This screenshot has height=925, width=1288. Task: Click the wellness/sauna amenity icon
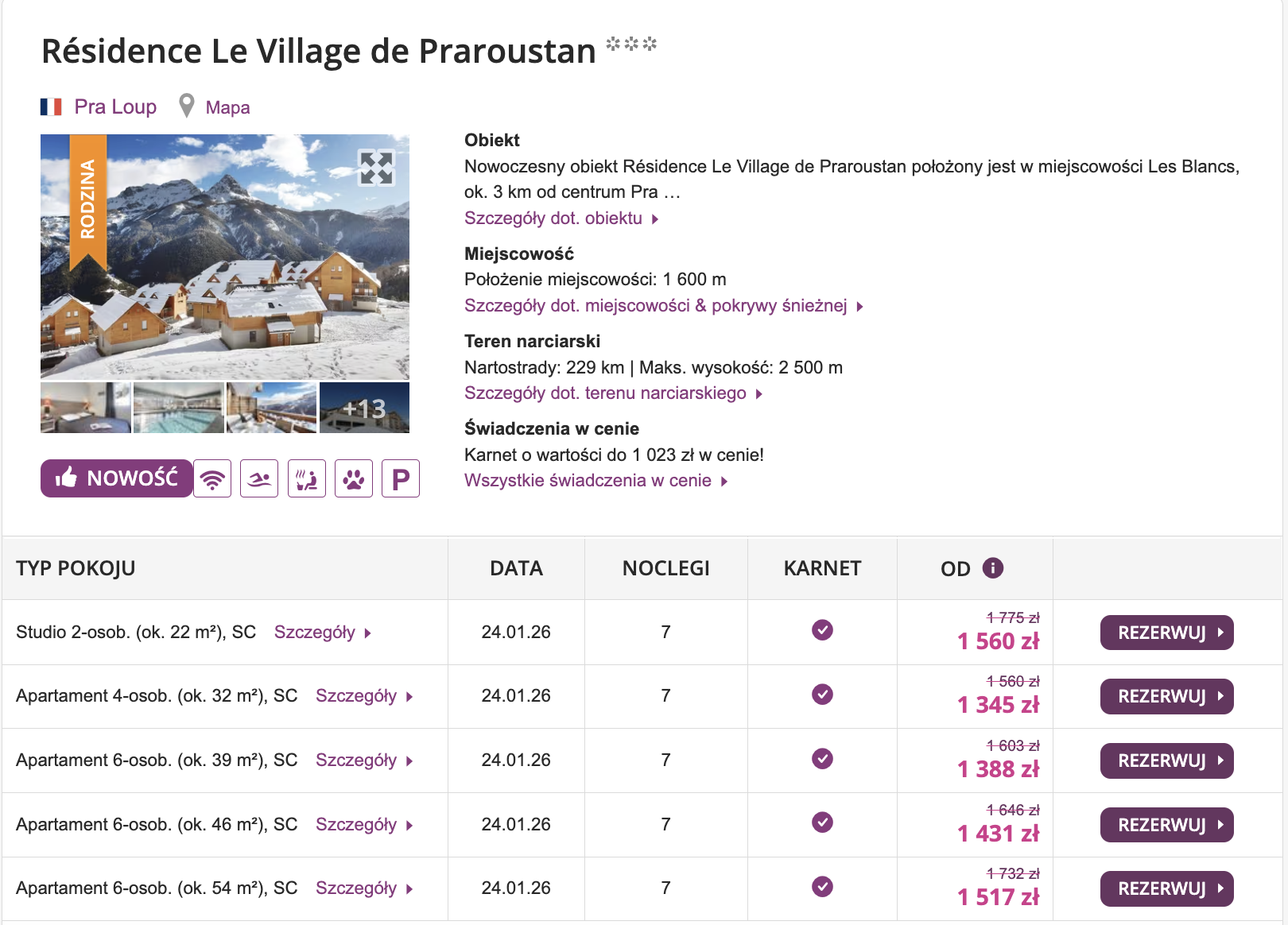[x=307, y=478]
